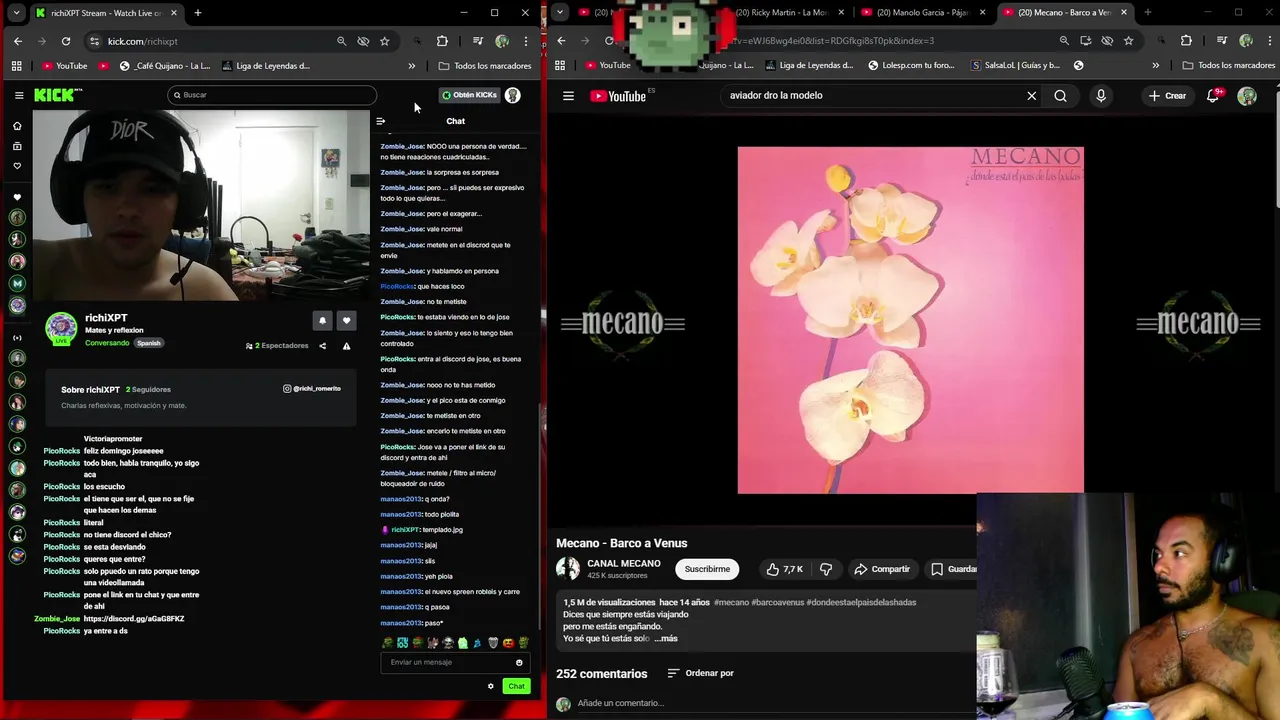1280x720 pixels.
Task: Click the Kick sidebar home icon
Action: (x=17, y=126)
